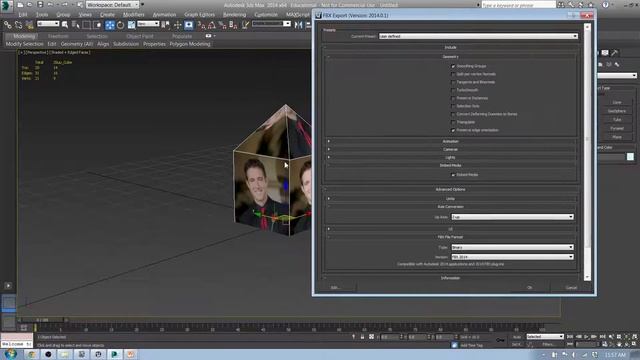
Task: Open the Tools menu
Action: point(42,15)
